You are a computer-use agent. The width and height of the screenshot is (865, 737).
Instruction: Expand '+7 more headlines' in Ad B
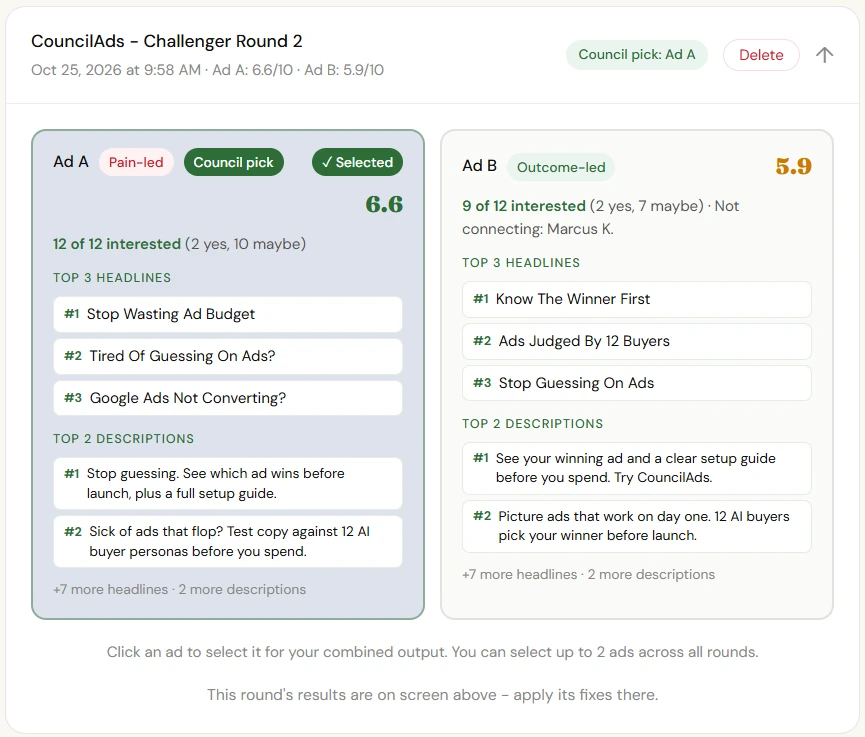click(519, 574)
